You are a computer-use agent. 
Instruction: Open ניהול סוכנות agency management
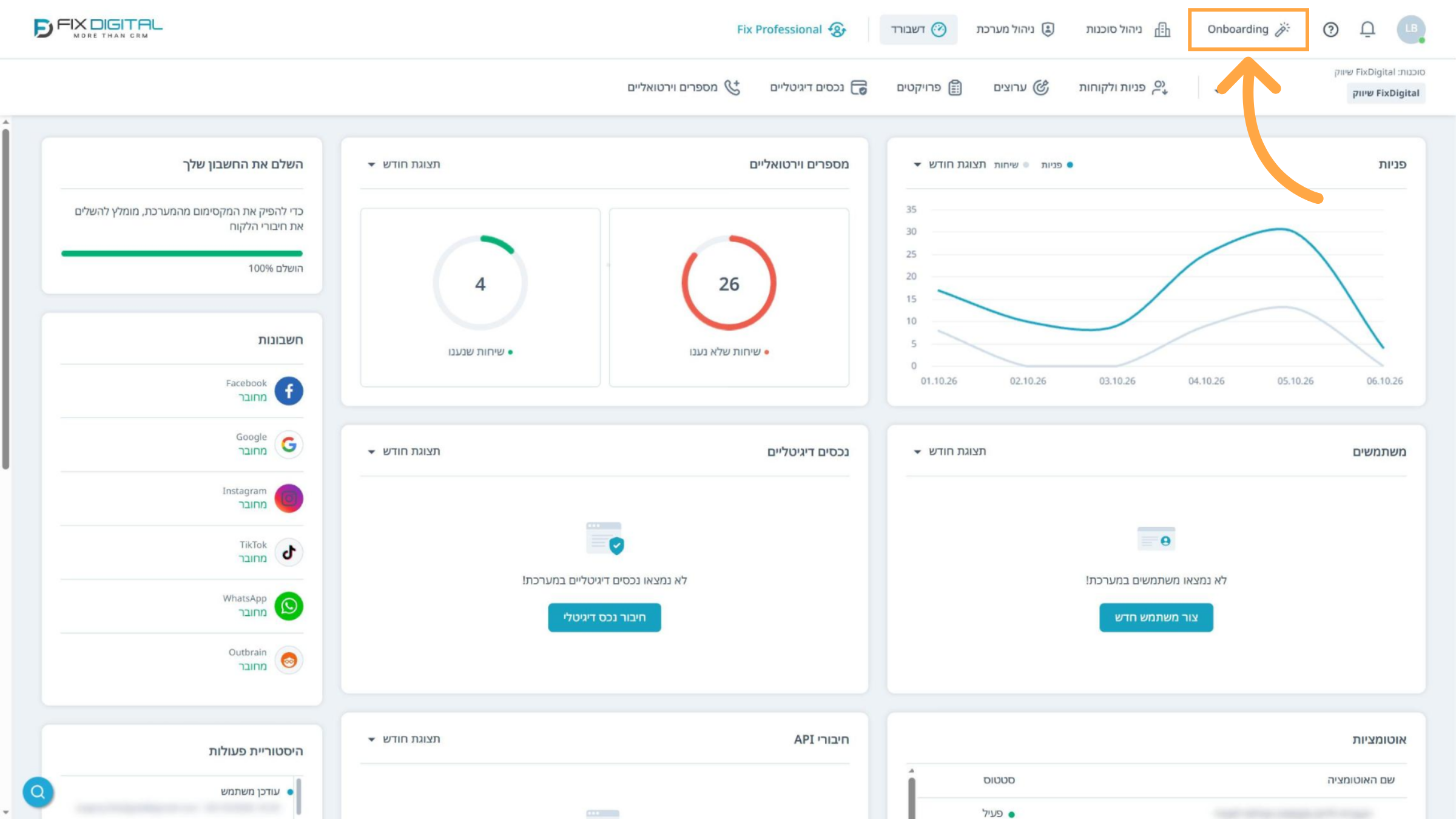1128,29
